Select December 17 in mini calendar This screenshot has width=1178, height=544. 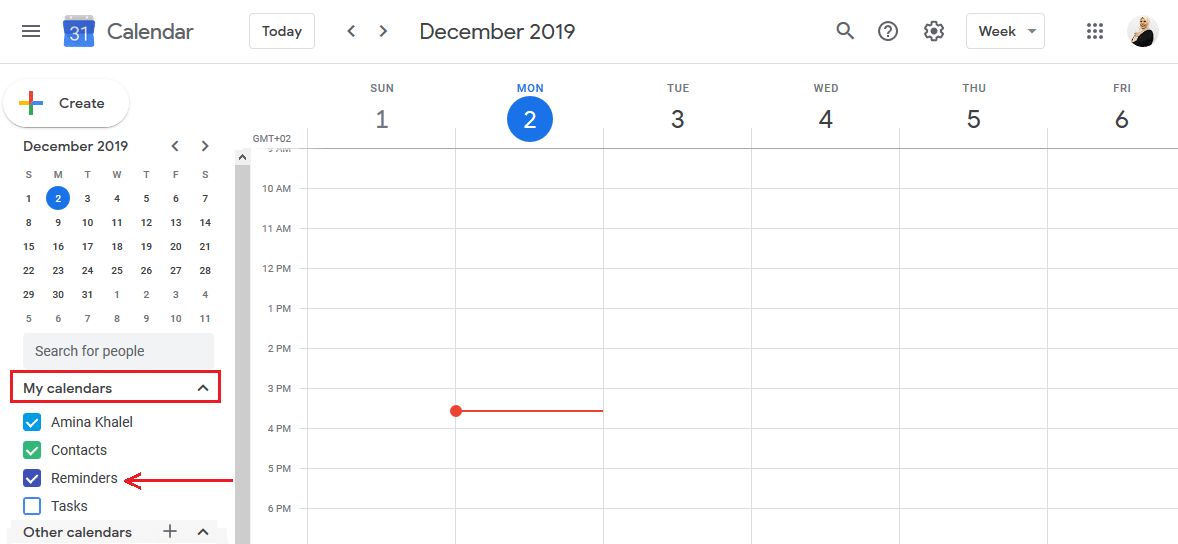pyautogui.click(x=87, y=246)
